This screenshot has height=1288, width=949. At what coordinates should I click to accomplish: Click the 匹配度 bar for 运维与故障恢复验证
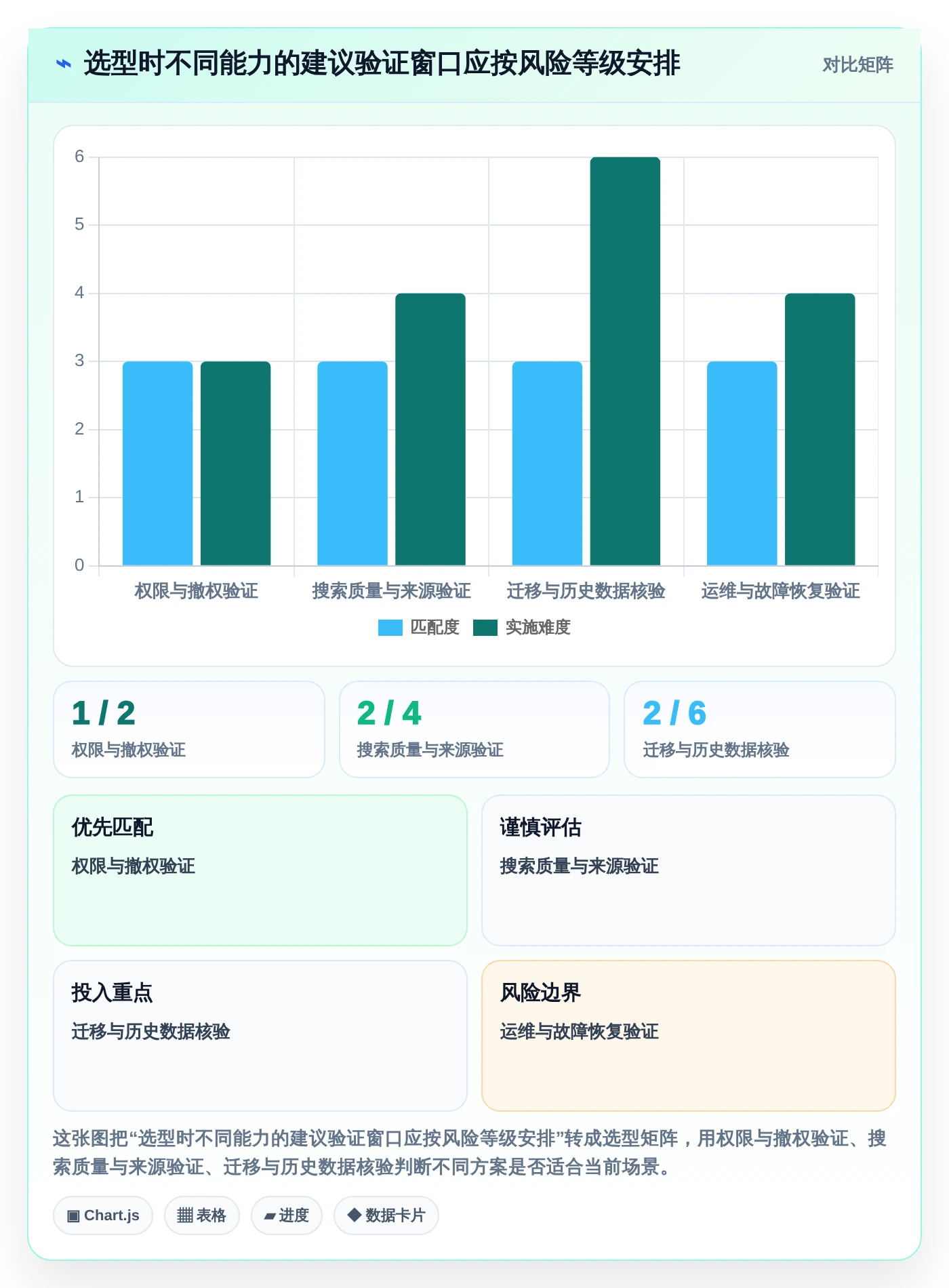[742, 464]
